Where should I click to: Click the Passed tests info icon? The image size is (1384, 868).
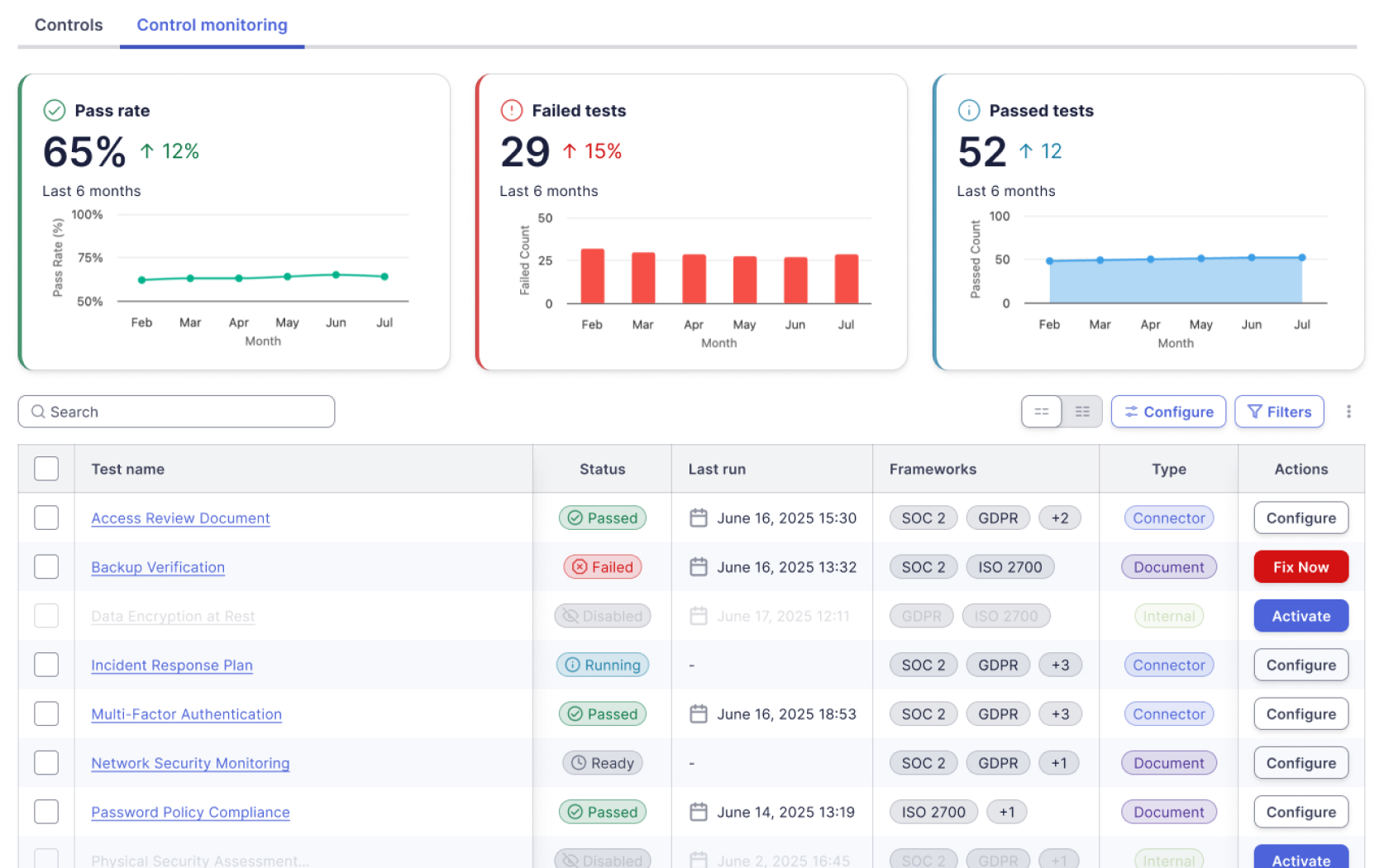(968, 110)
